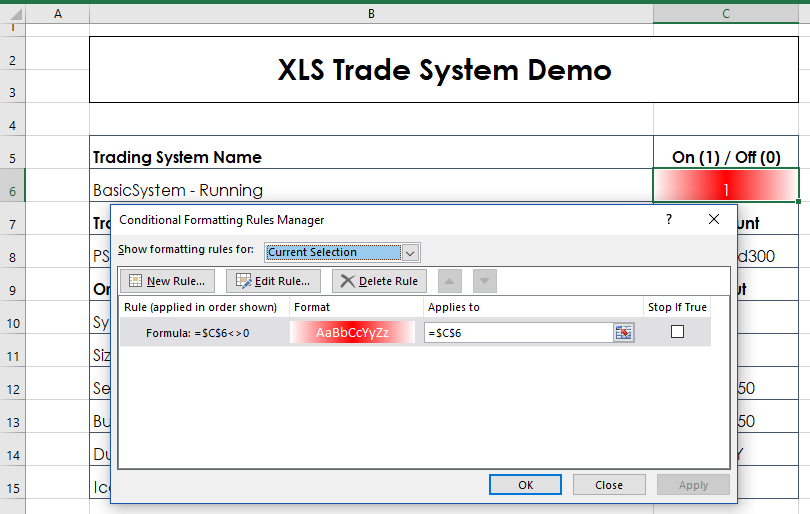Select row 5 header
The height and width of the screenshot is (514, 810).
pyautogui.click(x=12, y=157)
